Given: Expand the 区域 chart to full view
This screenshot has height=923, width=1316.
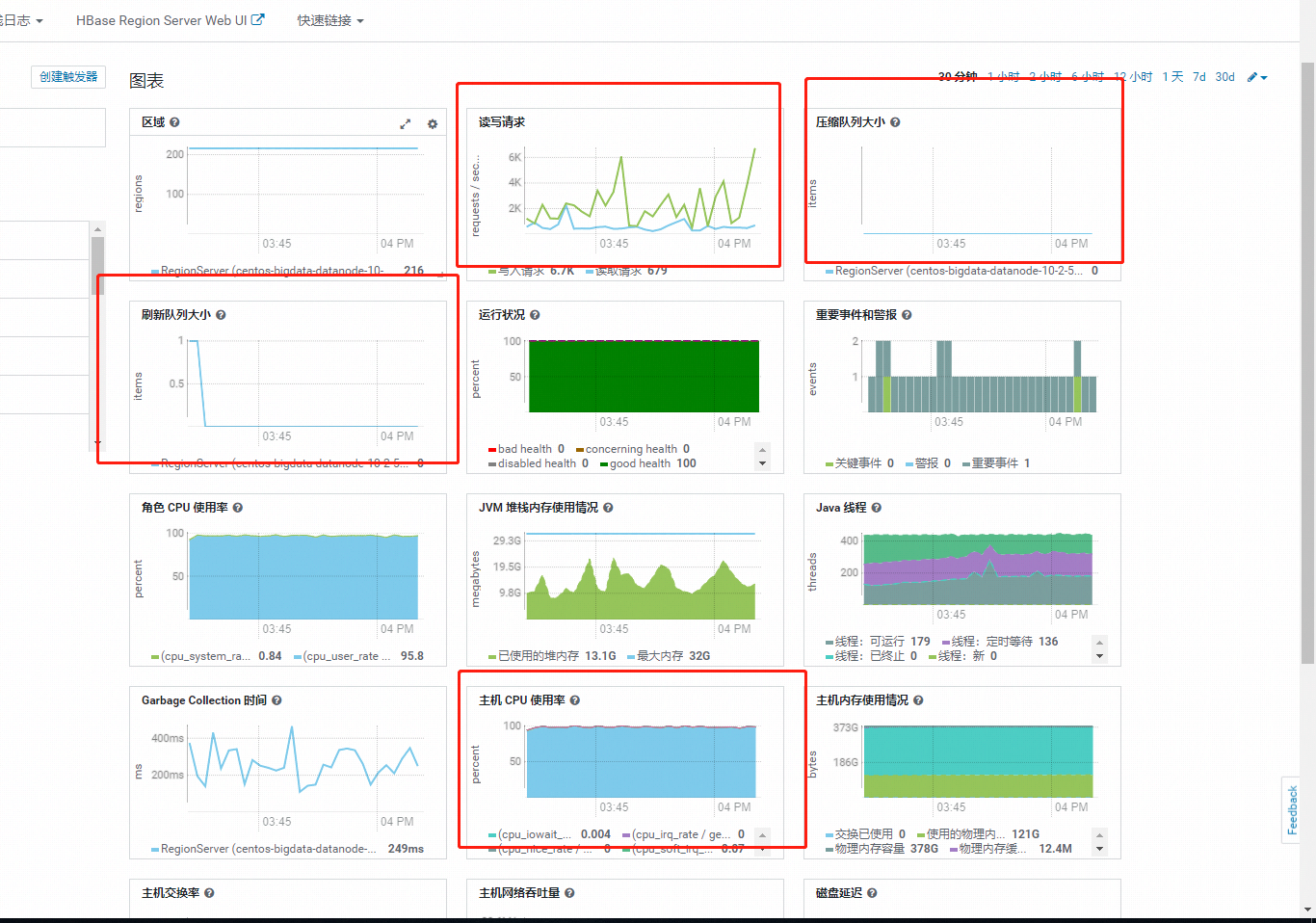Looking at the screenshot, I should 406,123.
